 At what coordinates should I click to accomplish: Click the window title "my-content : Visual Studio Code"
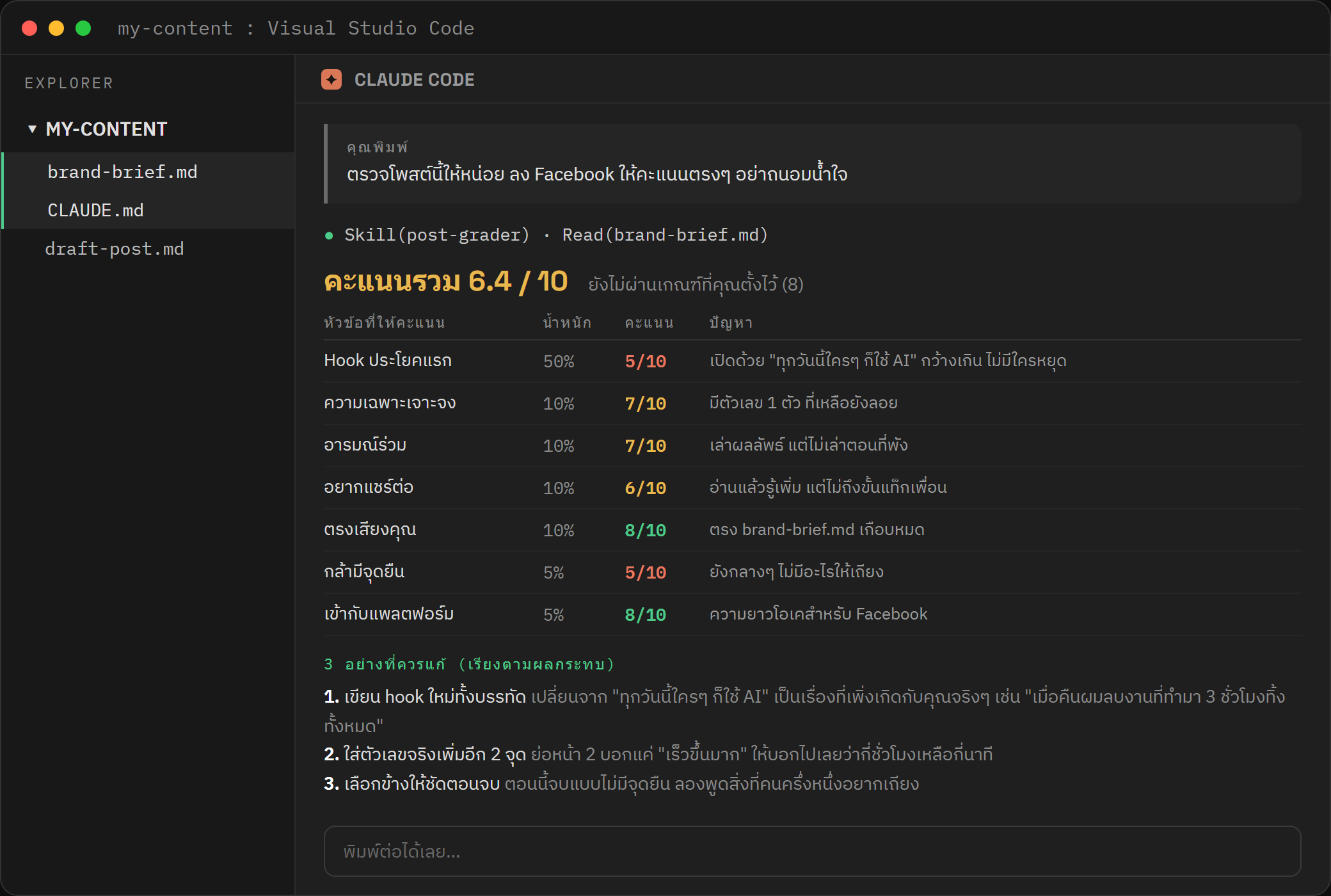(296, 28)
